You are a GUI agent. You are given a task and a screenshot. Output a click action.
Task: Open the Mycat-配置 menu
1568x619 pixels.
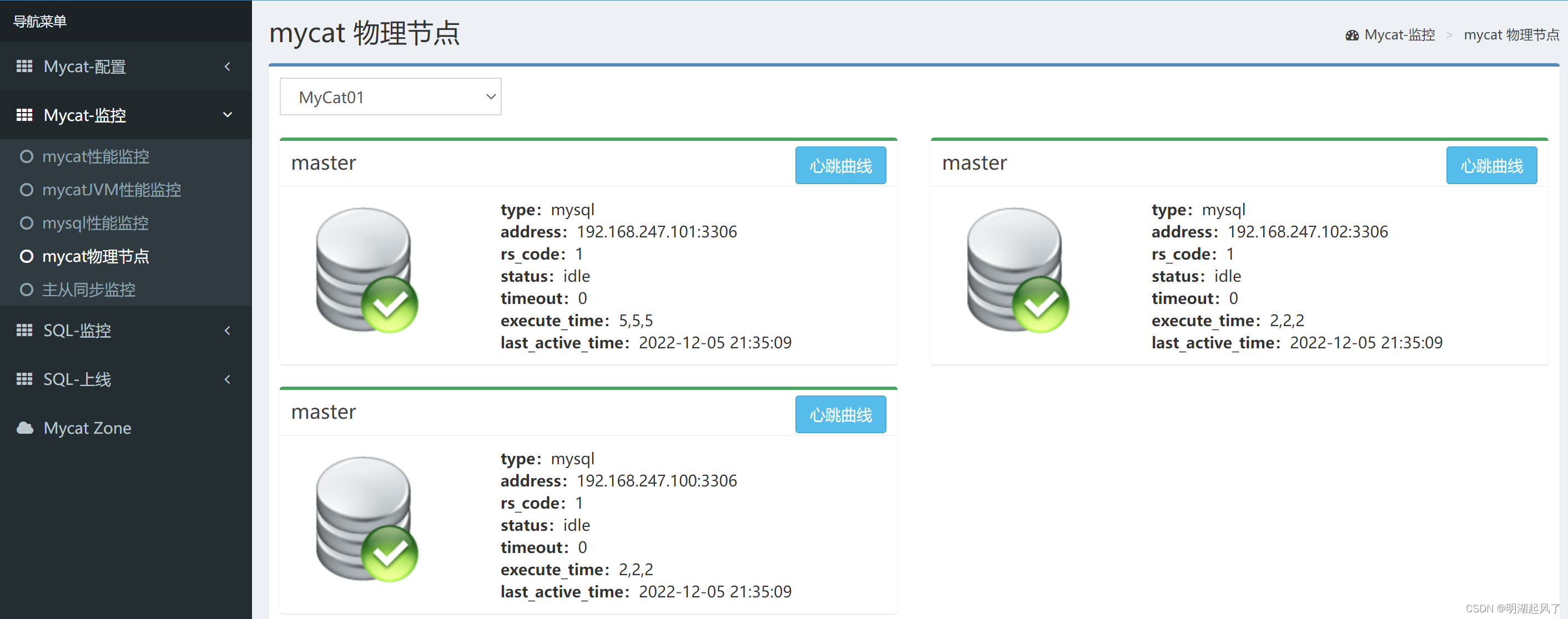click(x=84, y=66)
